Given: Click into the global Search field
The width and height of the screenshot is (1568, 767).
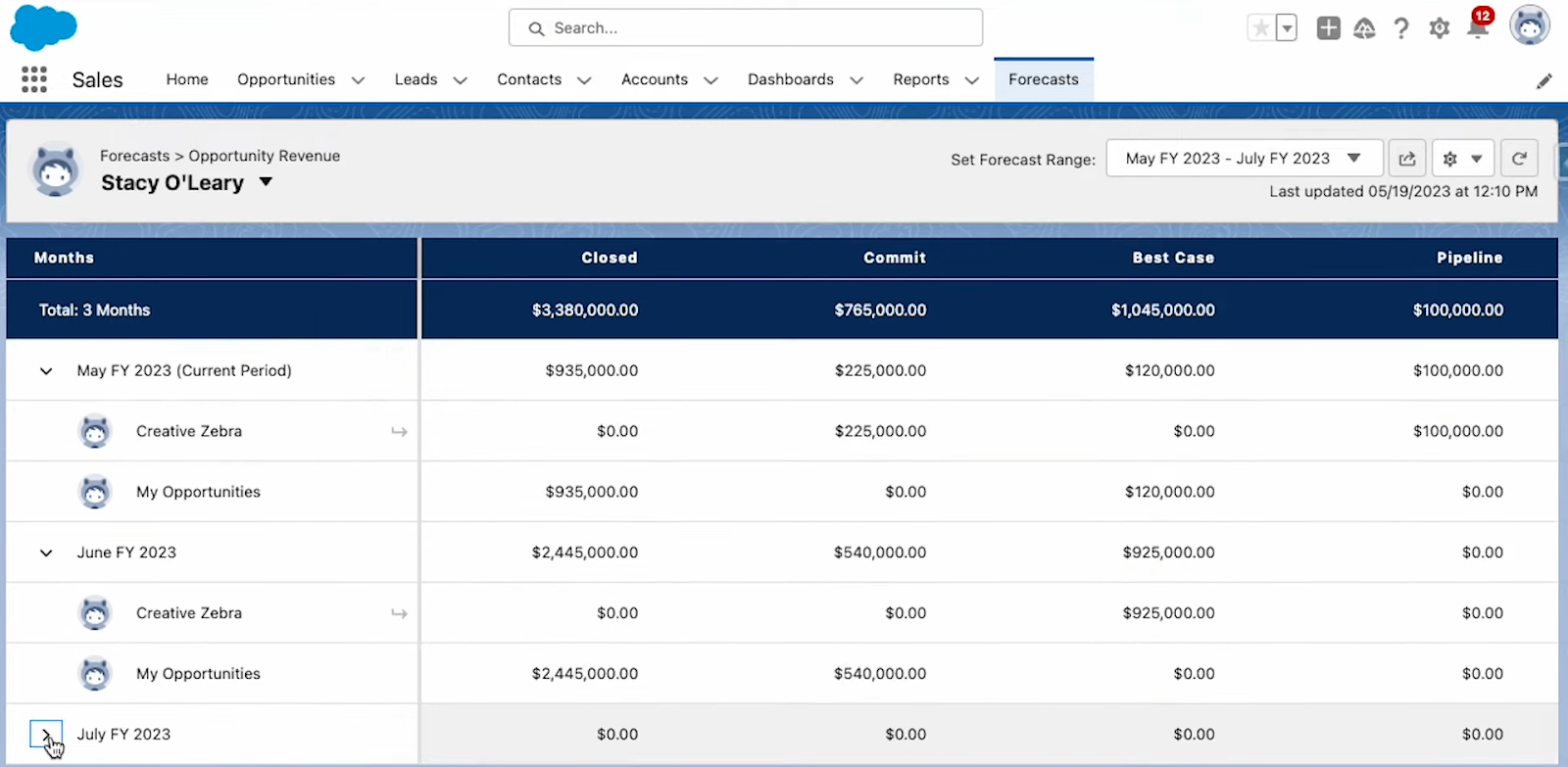Looking at the screenshot, I should (746, 27).
